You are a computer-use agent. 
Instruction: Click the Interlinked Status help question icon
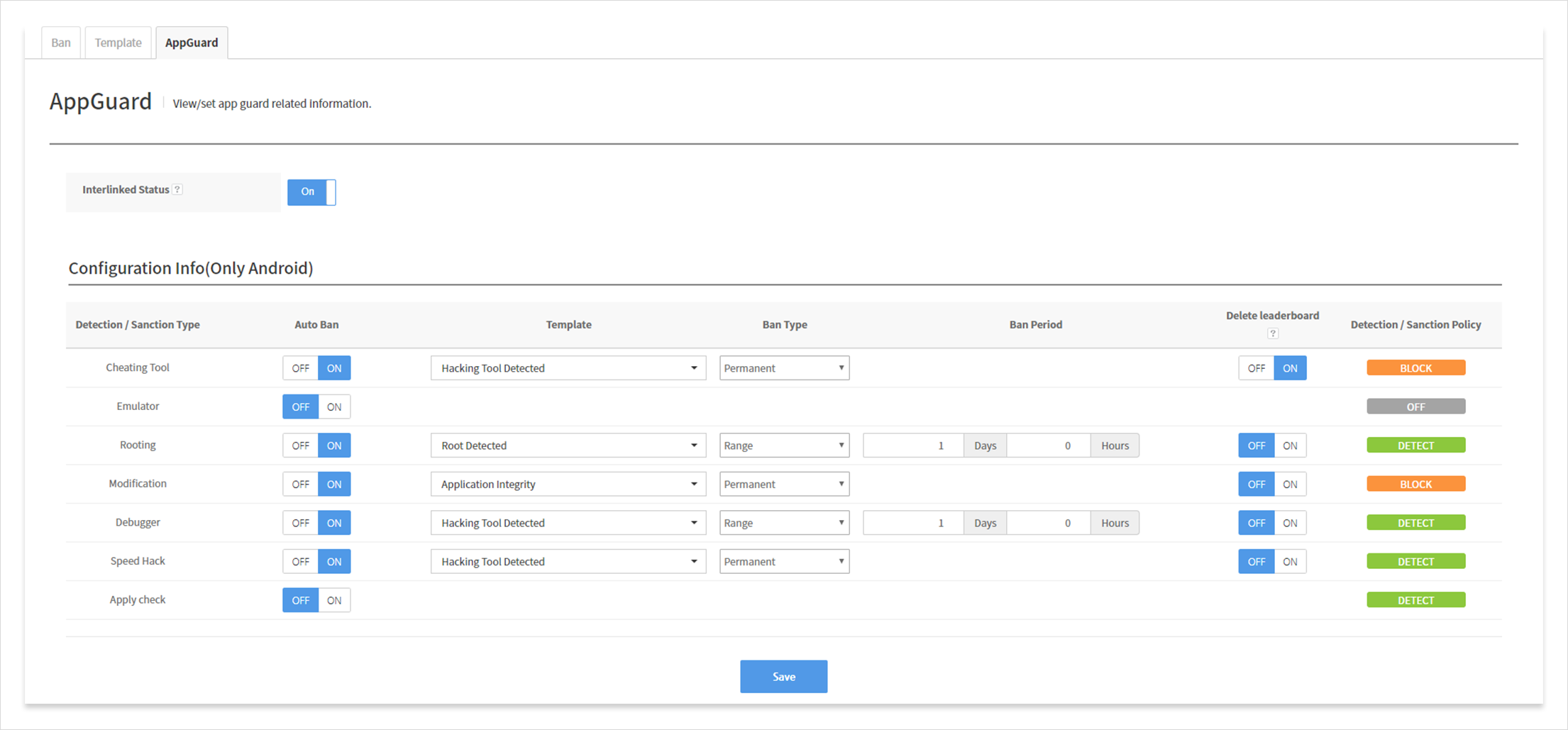click(178, 189)
